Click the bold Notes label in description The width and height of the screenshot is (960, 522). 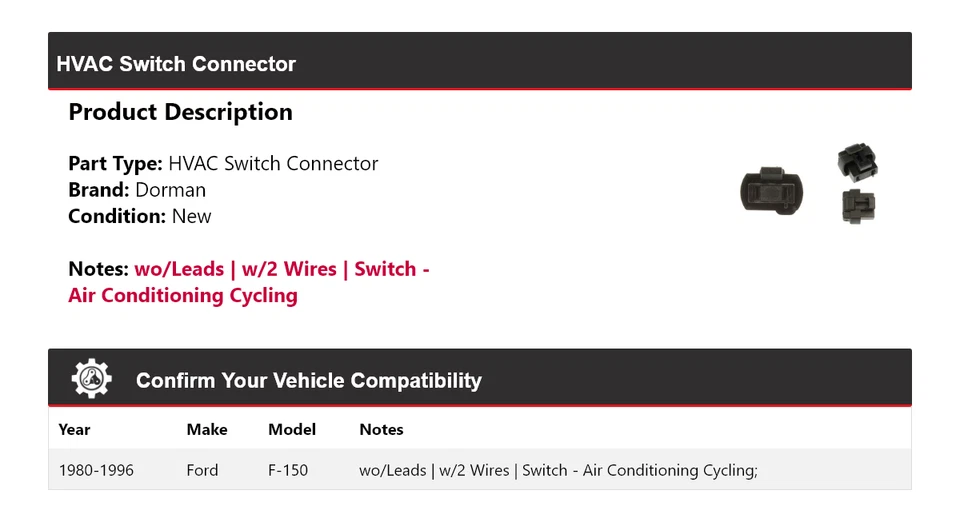(98, 269)
